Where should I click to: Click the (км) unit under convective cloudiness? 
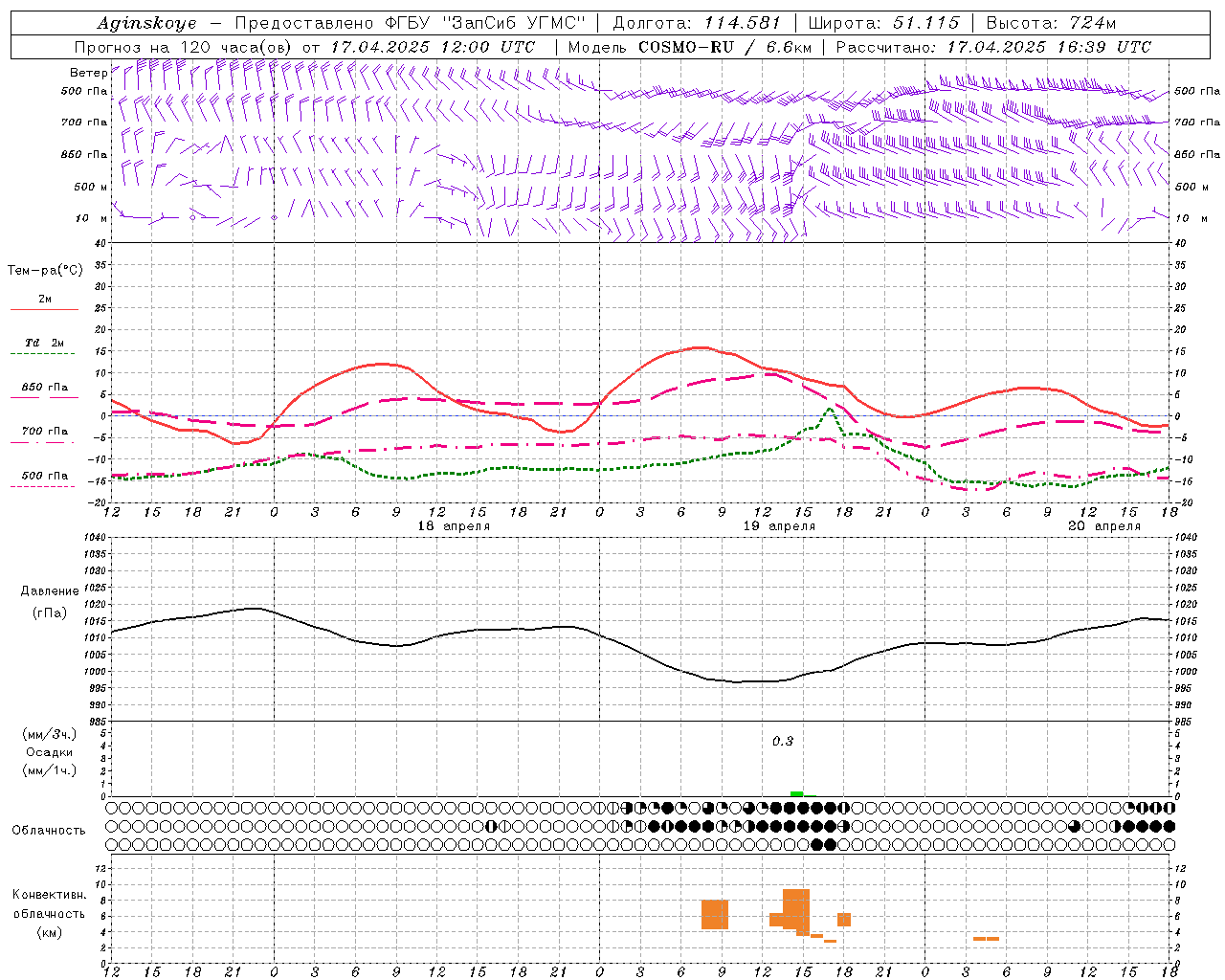[x=50, y=932]
